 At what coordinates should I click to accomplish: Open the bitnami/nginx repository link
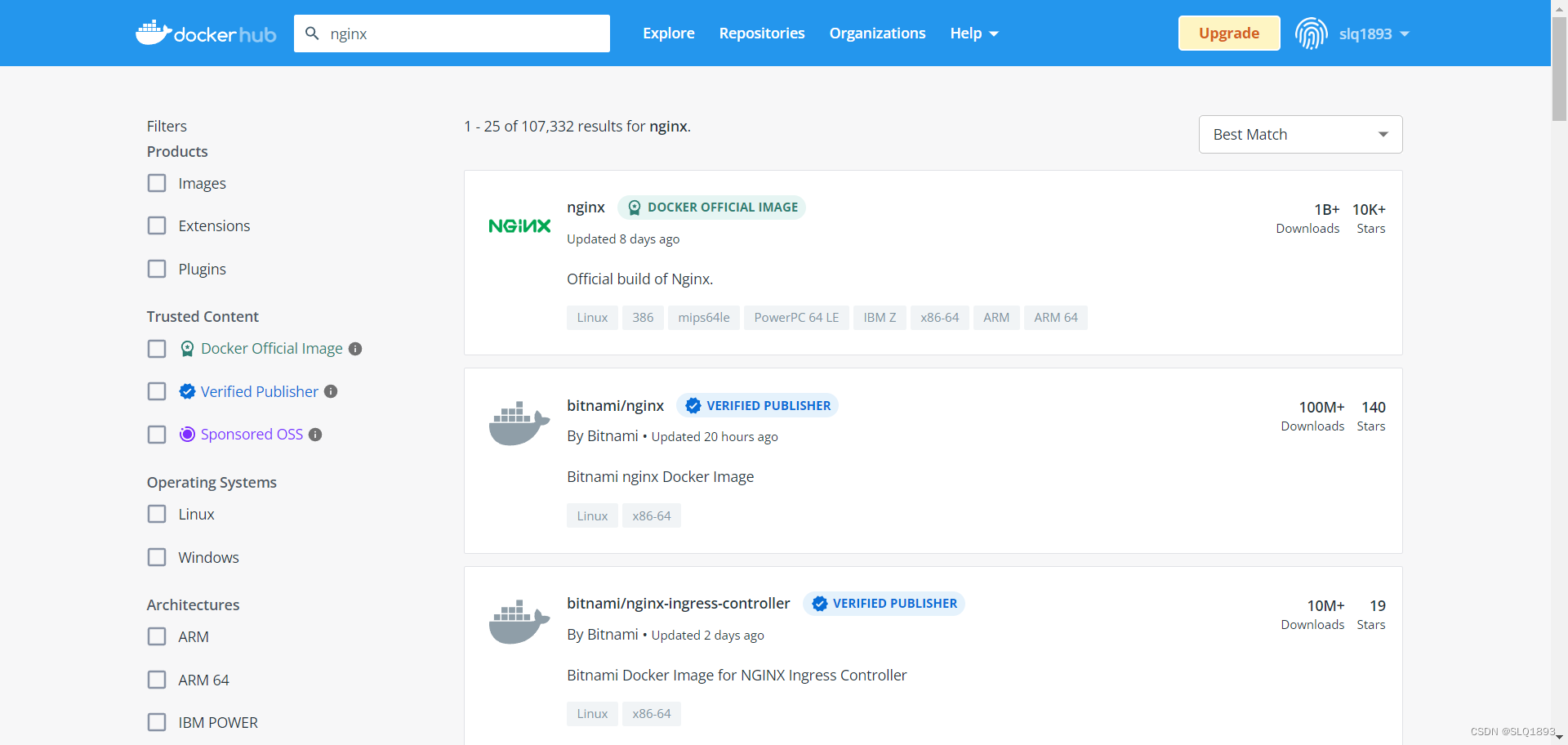pos(615,405)
